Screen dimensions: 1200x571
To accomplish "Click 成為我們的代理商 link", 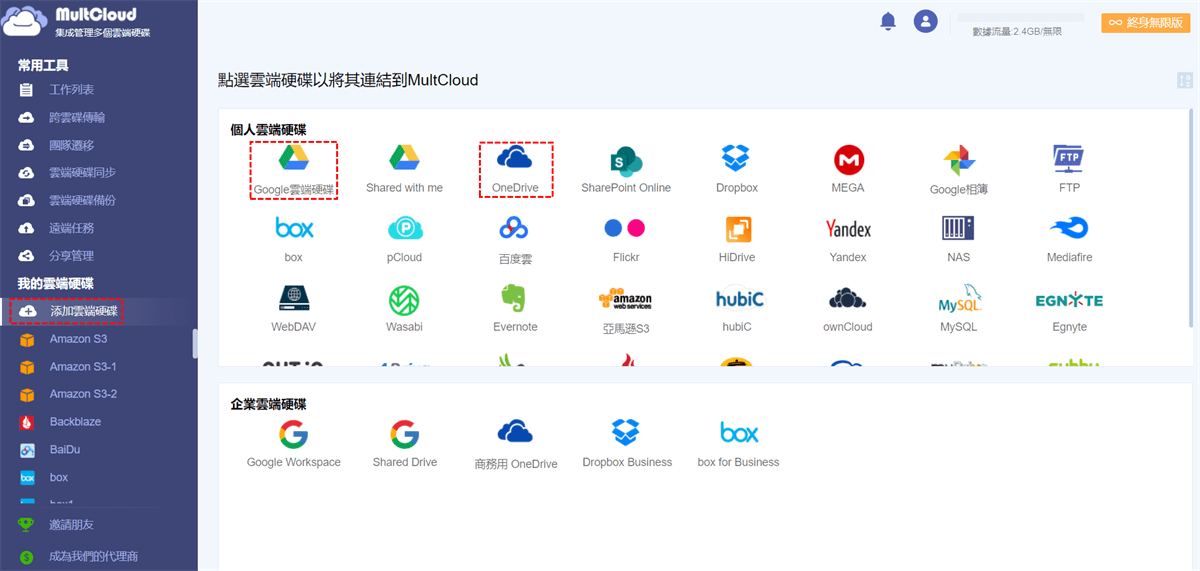I will (x=93, y=556).
